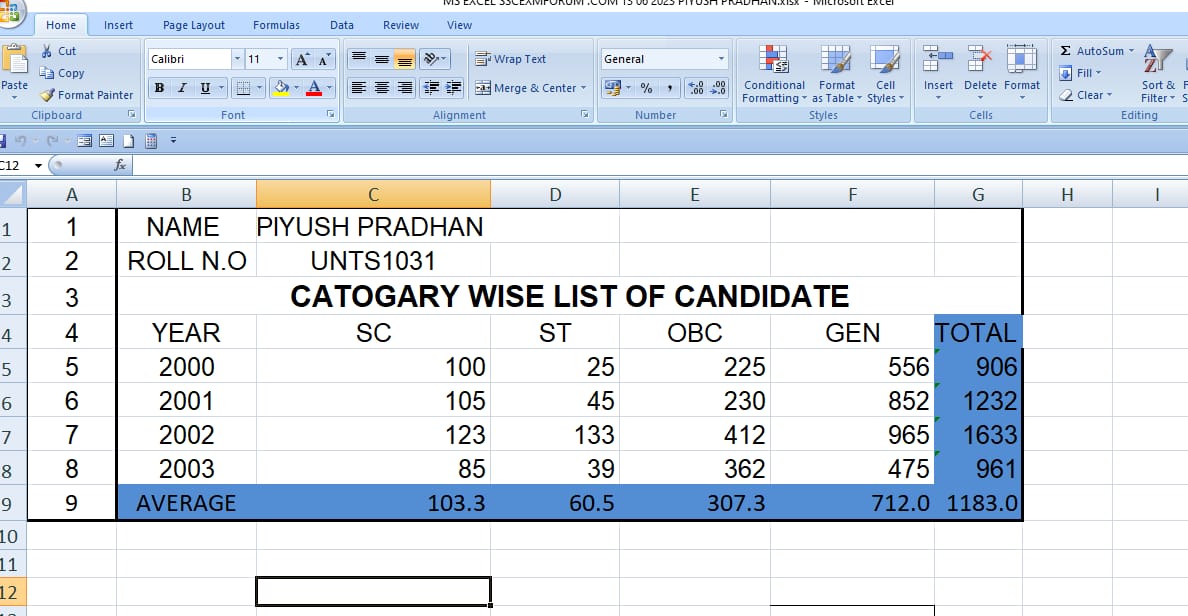This screenshot has height=616, width=1188.
Task: Click the Percent Style icon
Action: pos(646,88)
